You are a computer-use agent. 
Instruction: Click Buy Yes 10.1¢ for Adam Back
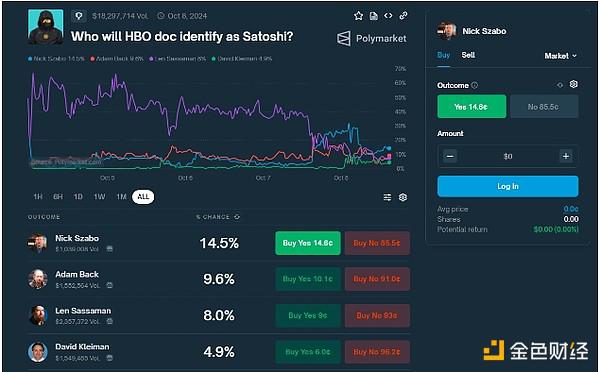(308, 279)
